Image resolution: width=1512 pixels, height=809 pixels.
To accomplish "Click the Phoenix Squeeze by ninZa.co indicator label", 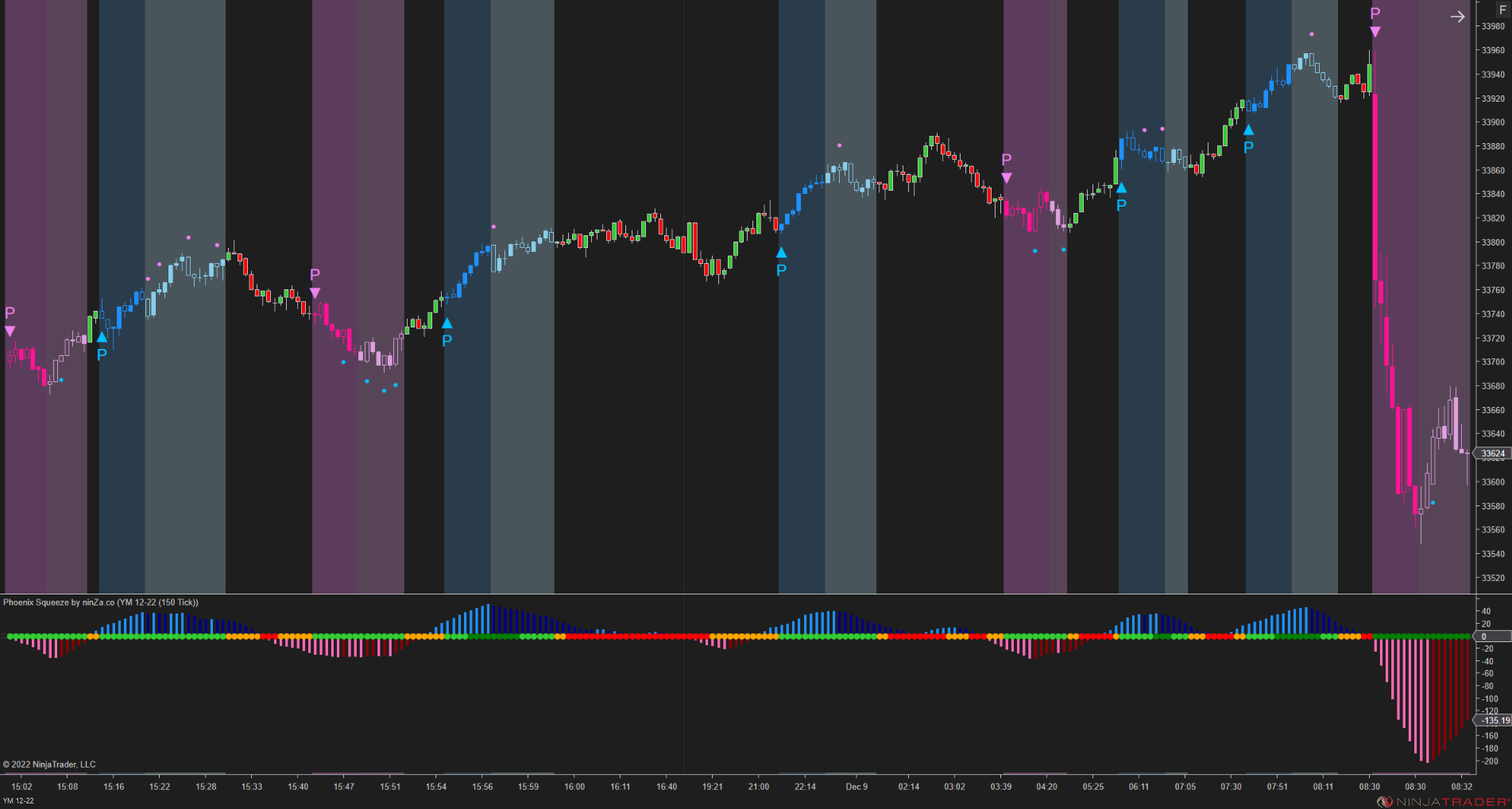I will pos(100,603).
